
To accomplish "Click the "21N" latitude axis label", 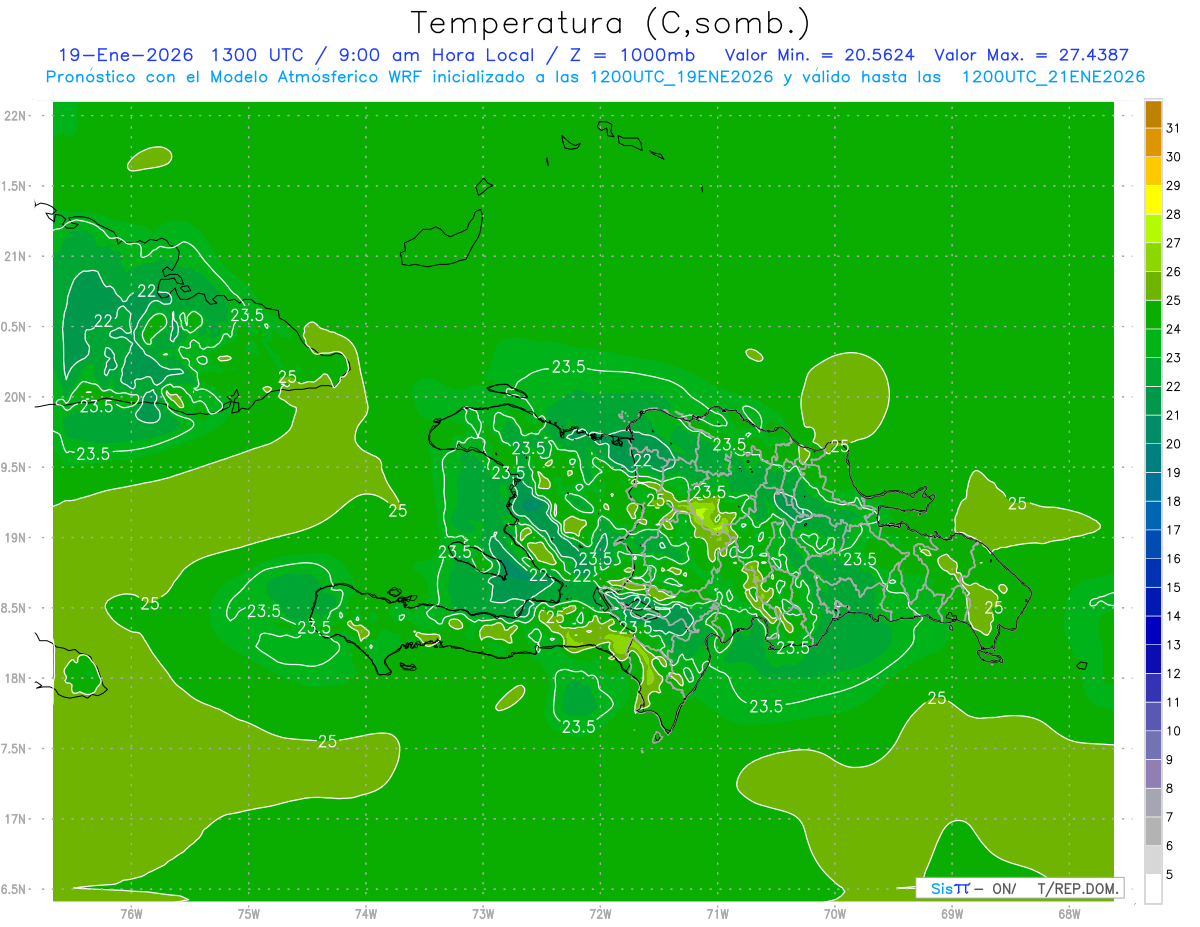I will point(15,257).
